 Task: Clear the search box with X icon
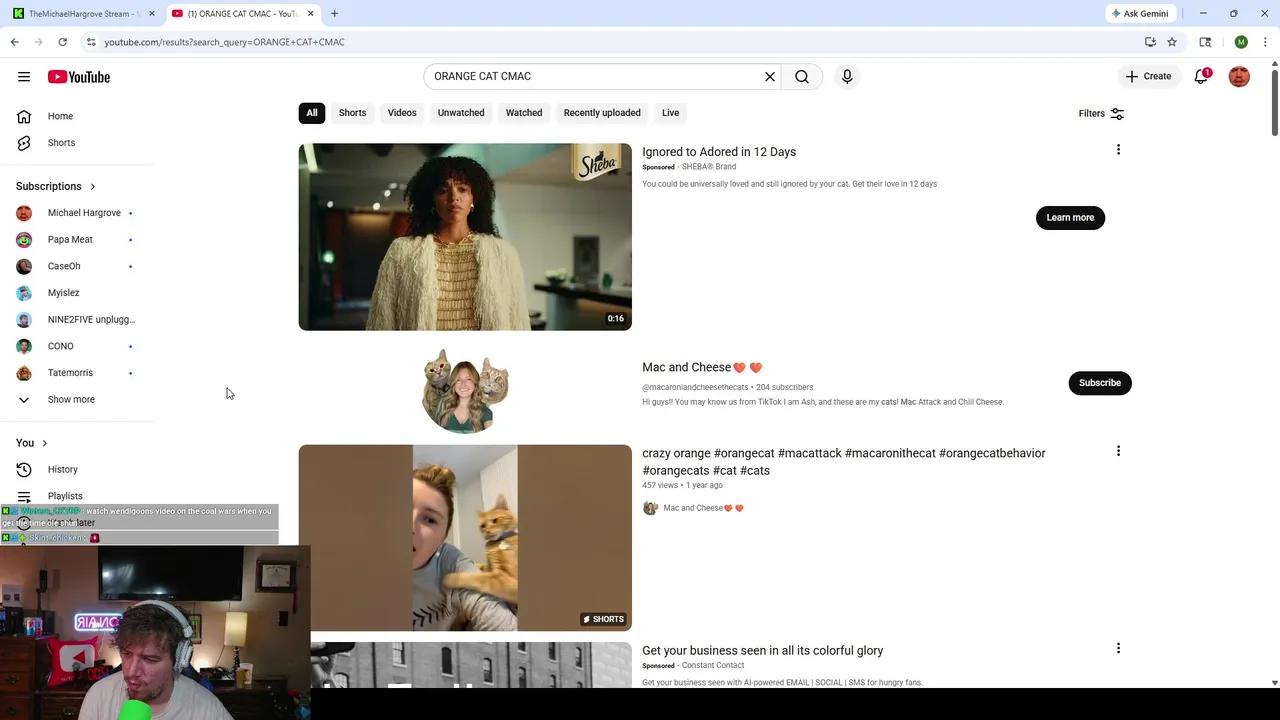point(770,76)
